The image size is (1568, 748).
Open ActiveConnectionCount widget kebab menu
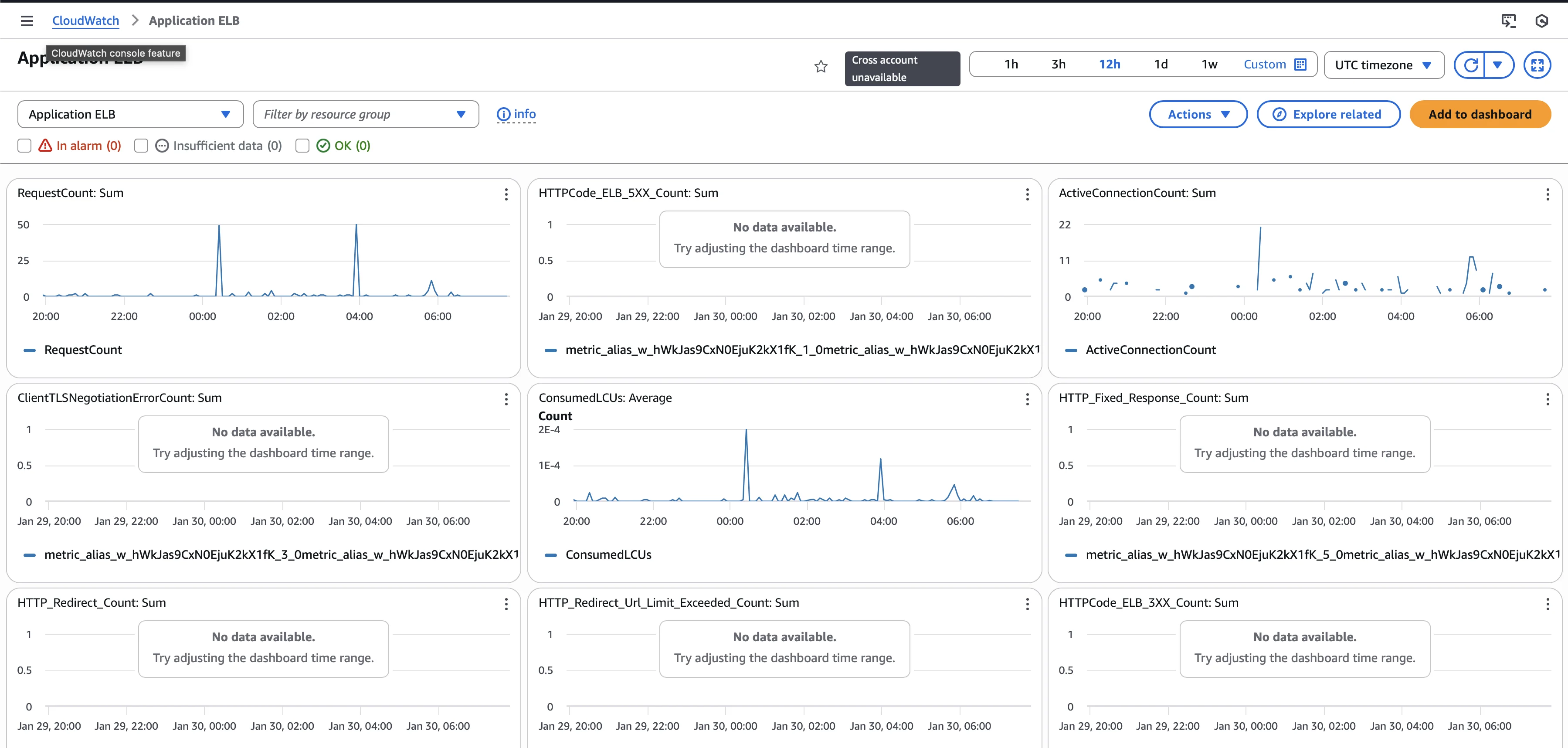click(x=1548, y=194)
